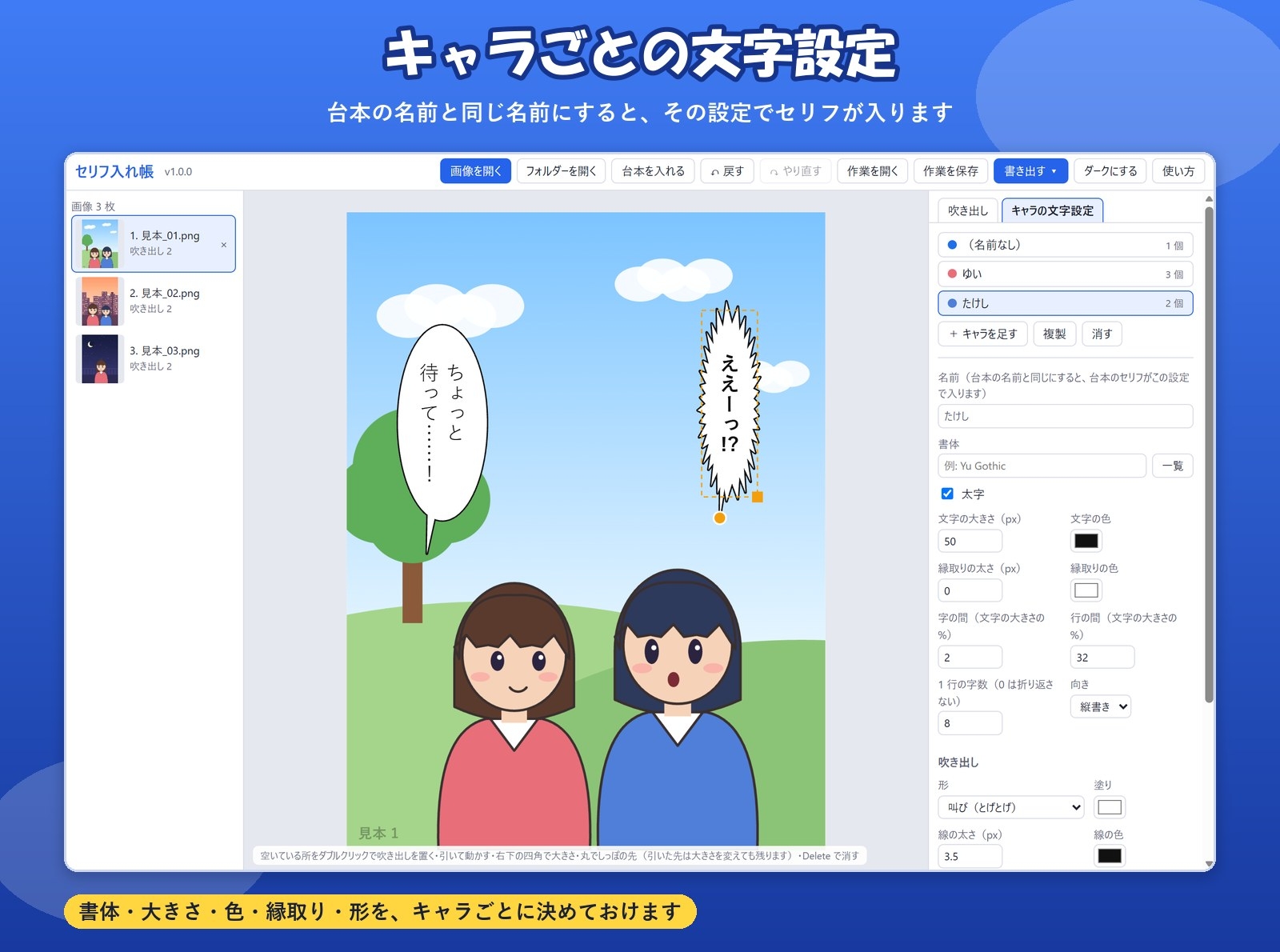1280x952 pixels.
Task: Switch to the キャラの文字設定 tab
Action: point(1052,210)
